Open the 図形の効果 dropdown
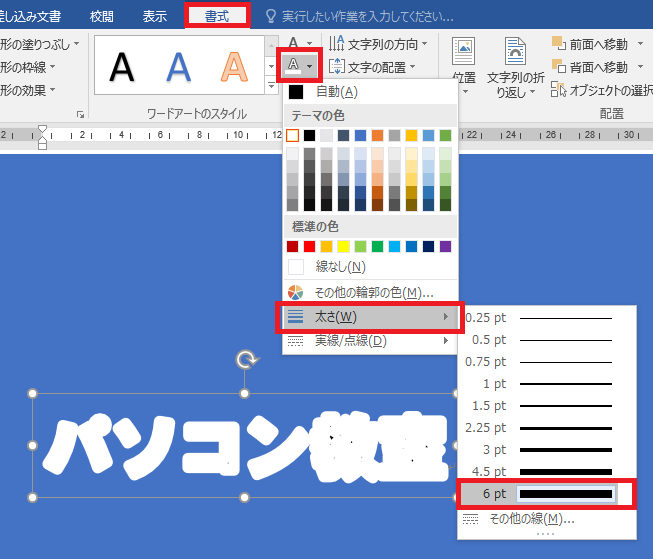653x559 pixels. pyautogui.click(x=27, y=90)
